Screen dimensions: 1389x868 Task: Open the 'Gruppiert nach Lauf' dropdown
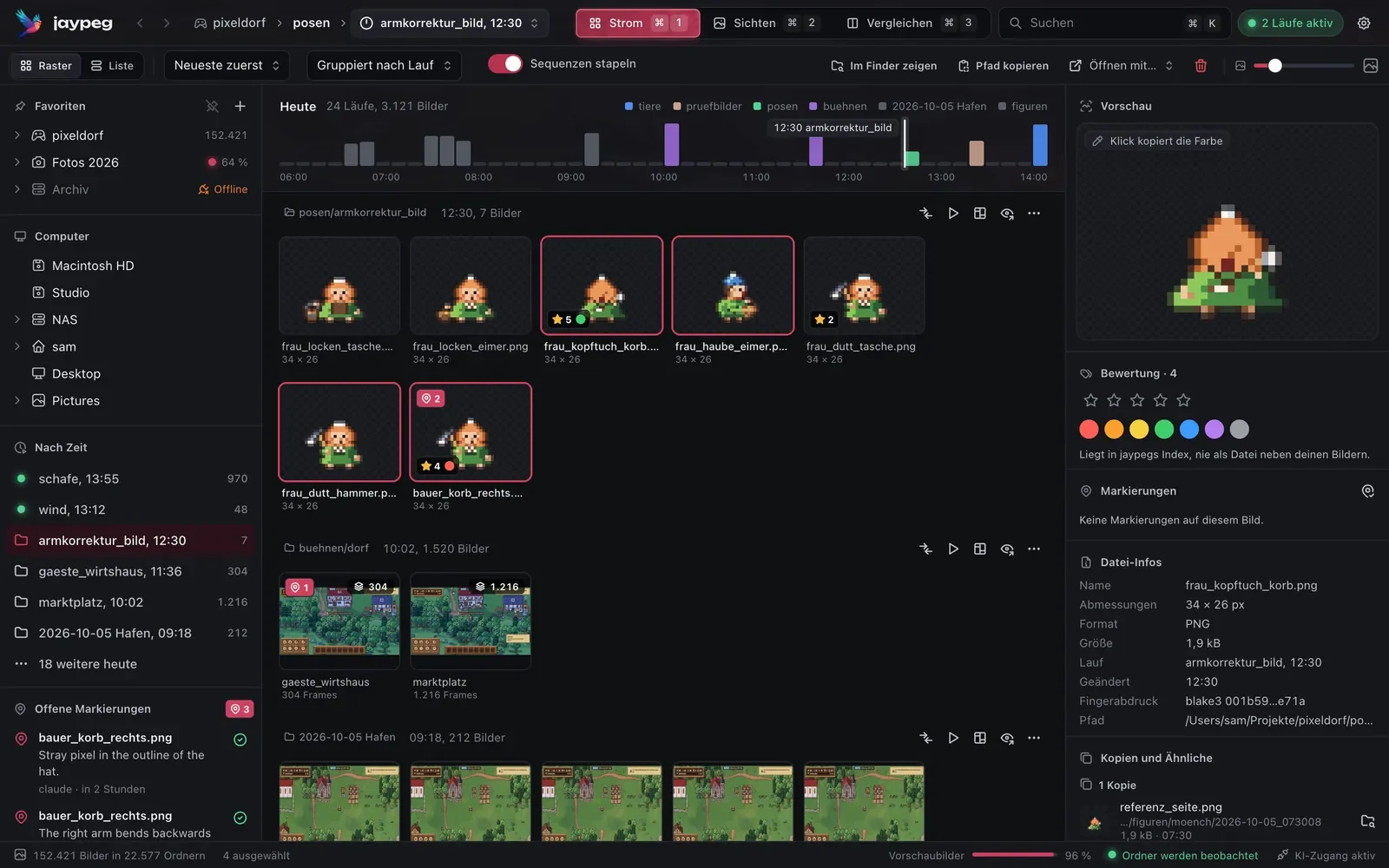tap(384, 65)
